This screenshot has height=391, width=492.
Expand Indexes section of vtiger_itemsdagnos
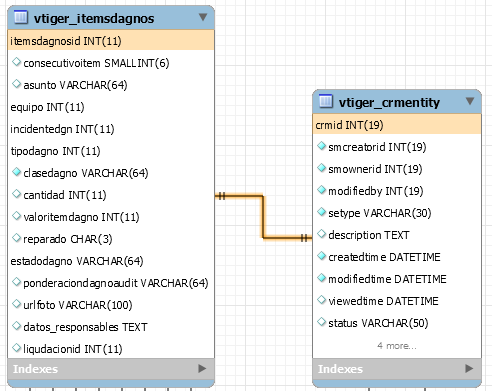tap(202, 368)
